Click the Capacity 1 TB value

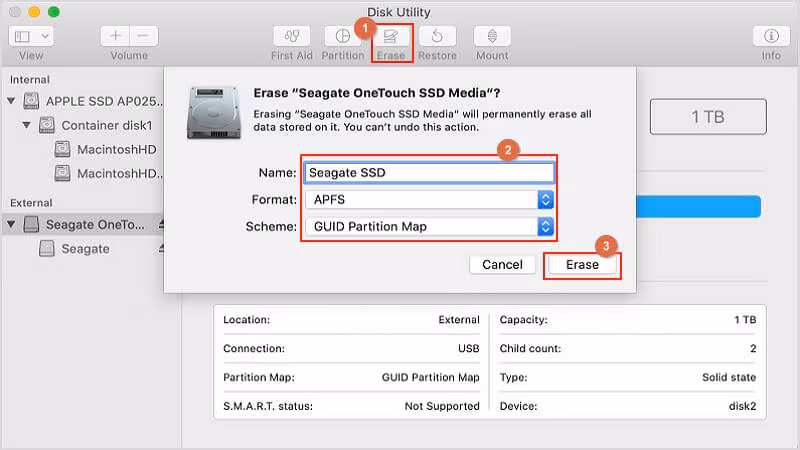[x=745, y=320]
